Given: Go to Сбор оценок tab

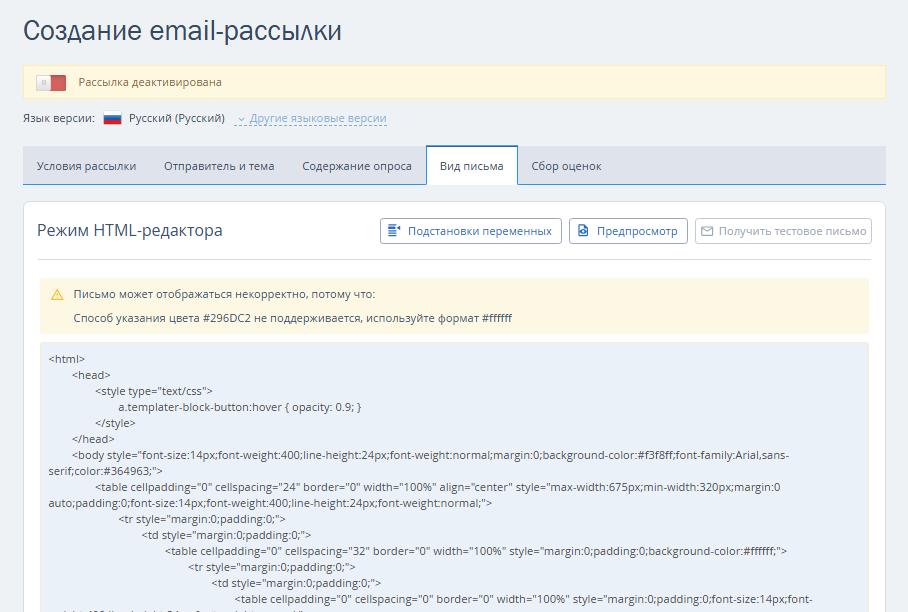Looking at the screenshot, I should tap(566, 166).
